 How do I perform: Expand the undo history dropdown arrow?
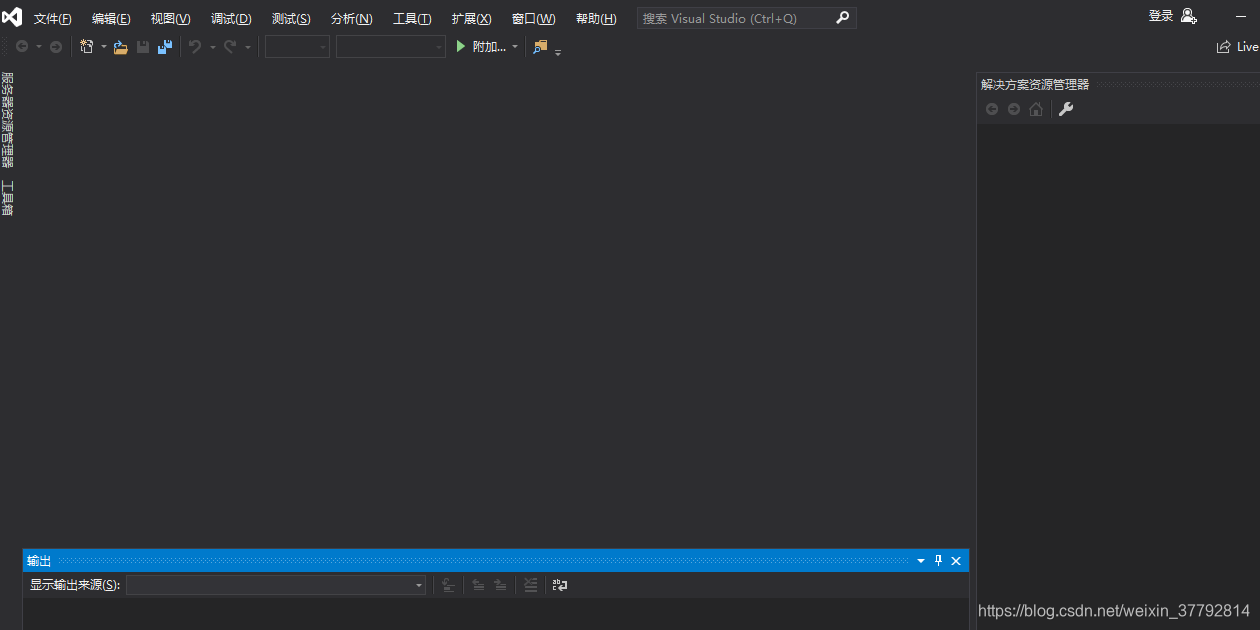pyautogui.click(x=212, y=47)
